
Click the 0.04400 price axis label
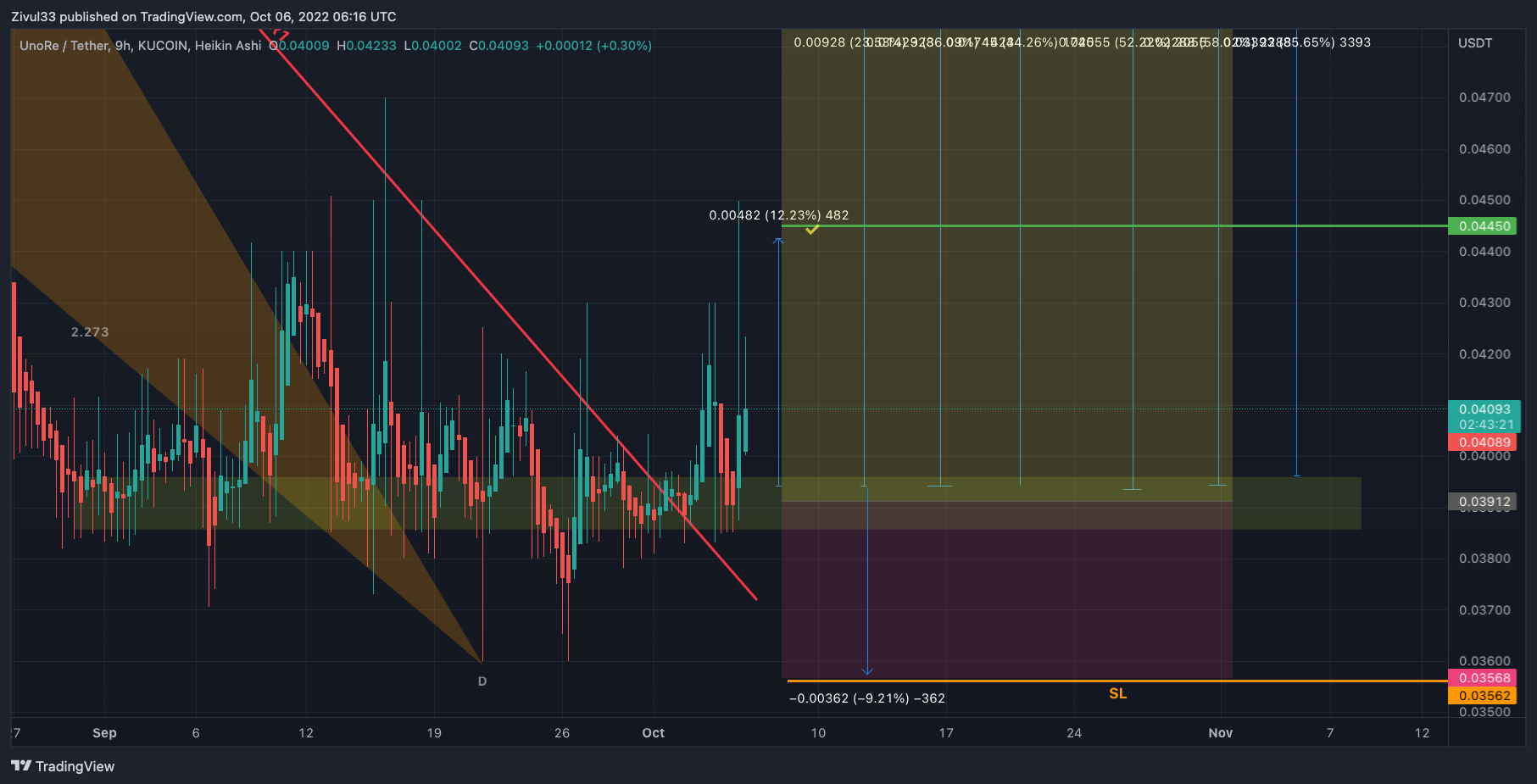(1484, 252)
